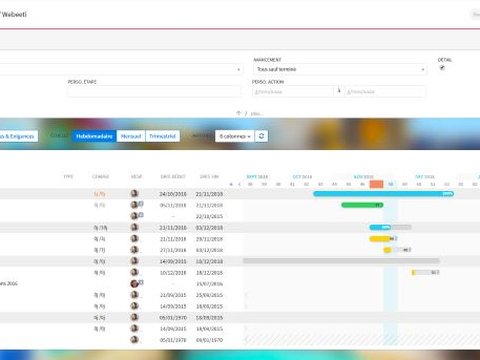Switch to Trimestriel scale
This screenshot has height=360, width=480.
(162, 136)
